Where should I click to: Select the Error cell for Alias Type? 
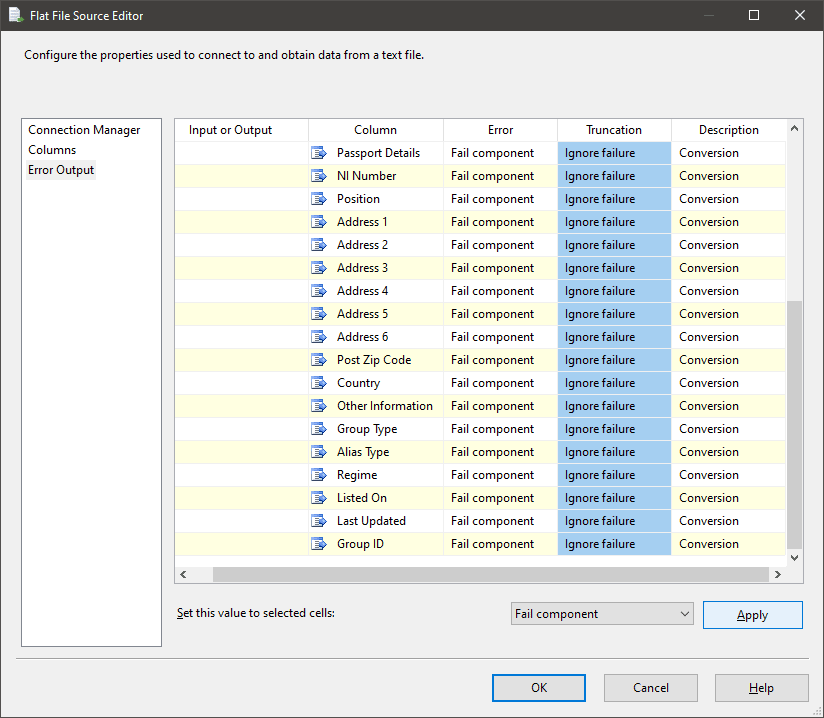pos(500,452)
